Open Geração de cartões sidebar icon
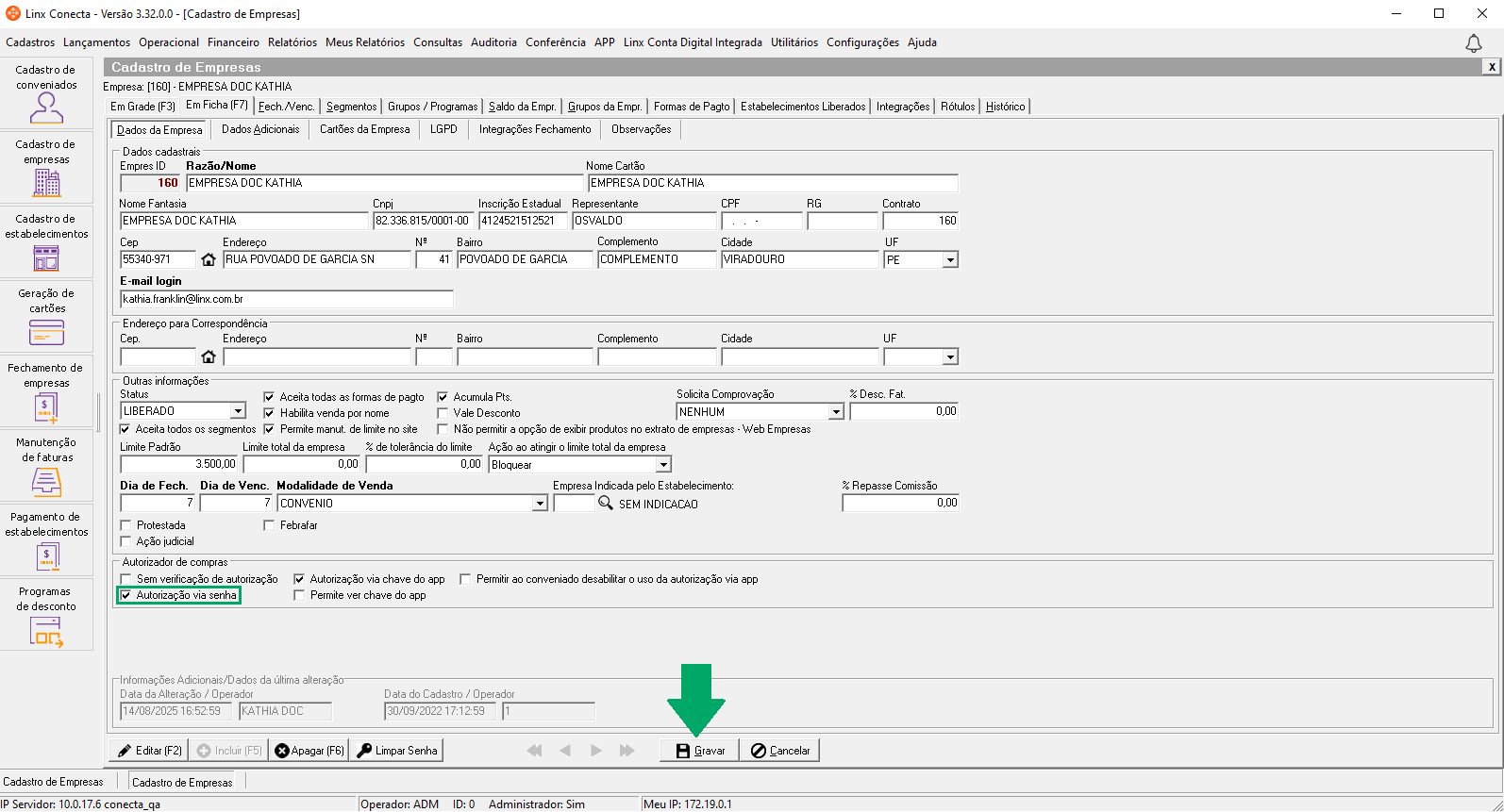 (46, 332)
